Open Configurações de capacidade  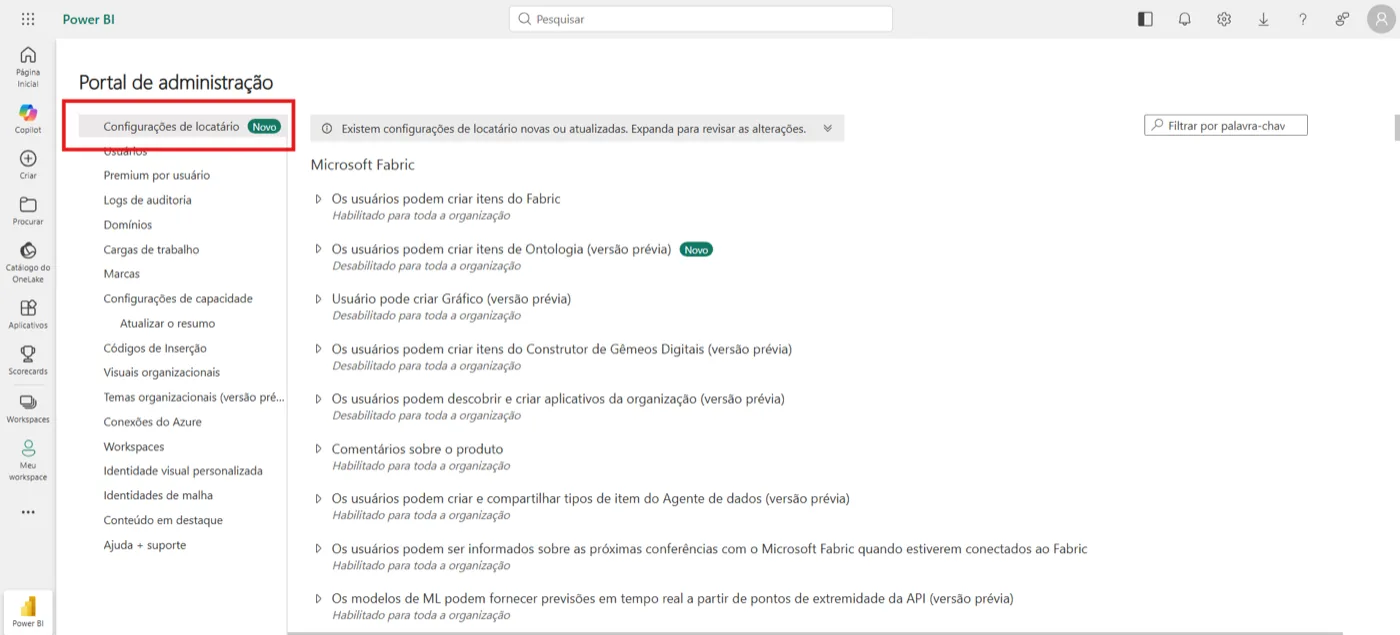pos(178,299)
